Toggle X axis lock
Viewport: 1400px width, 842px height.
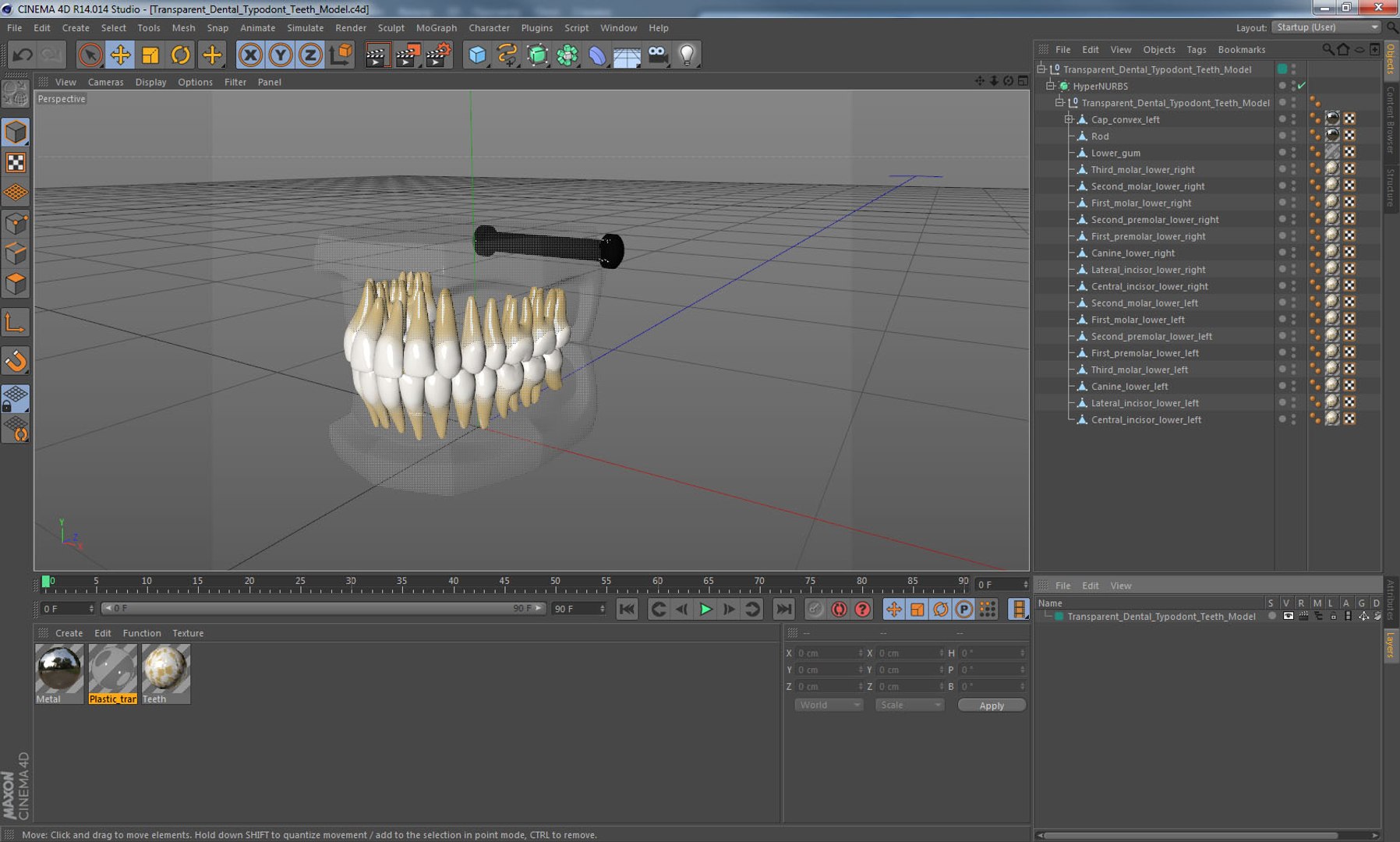click(x=250, y=55)
